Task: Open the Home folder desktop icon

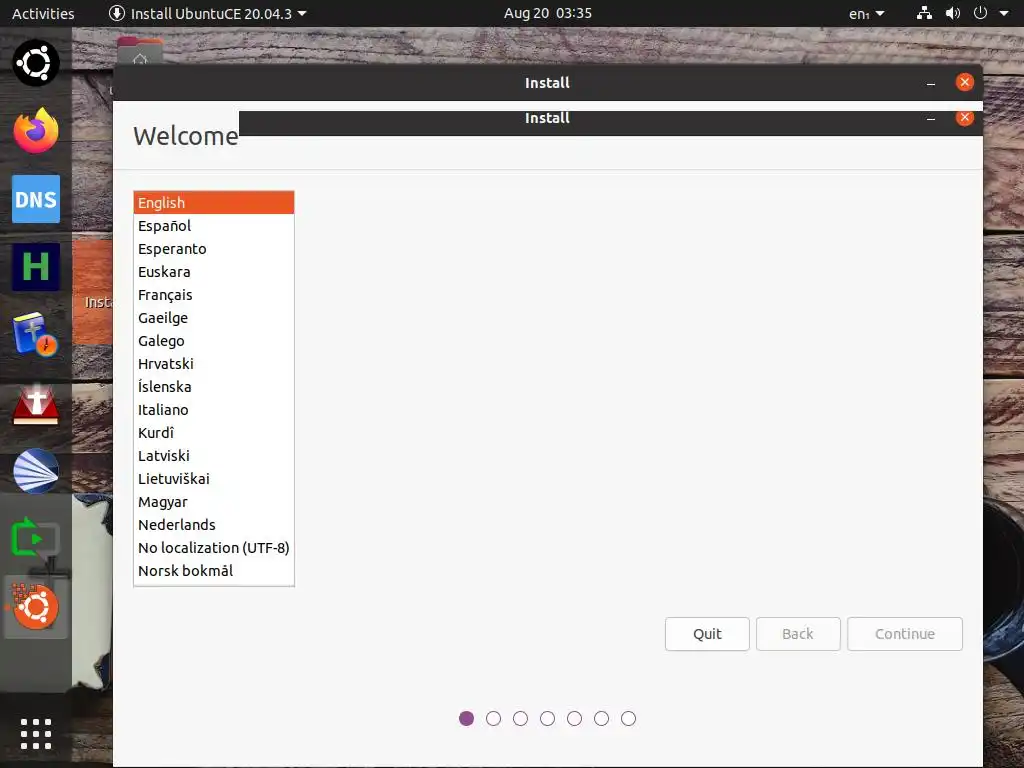Action: [x=140, y=51]
